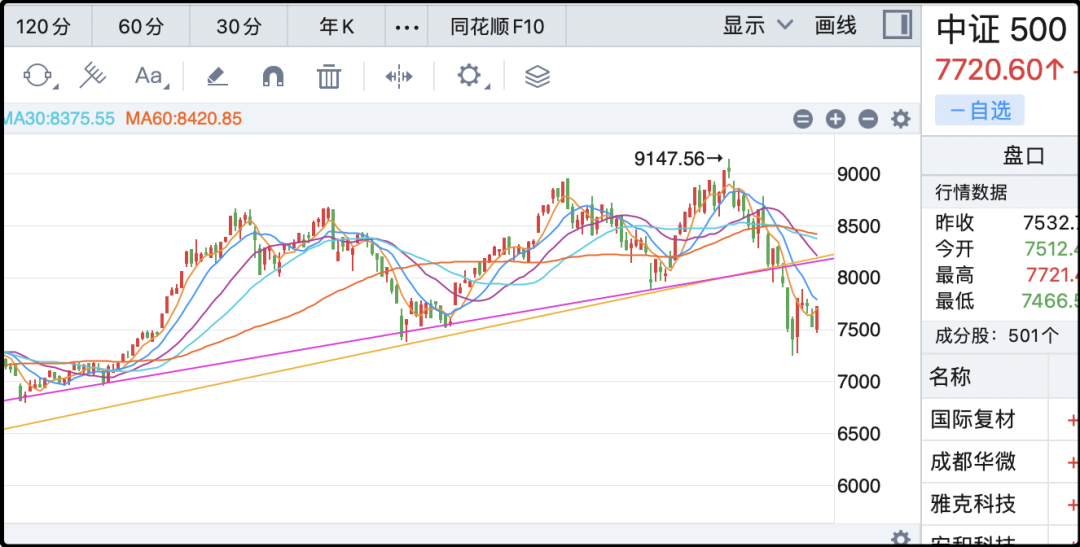Click the 成分股: 501个 text

point(997,336)
